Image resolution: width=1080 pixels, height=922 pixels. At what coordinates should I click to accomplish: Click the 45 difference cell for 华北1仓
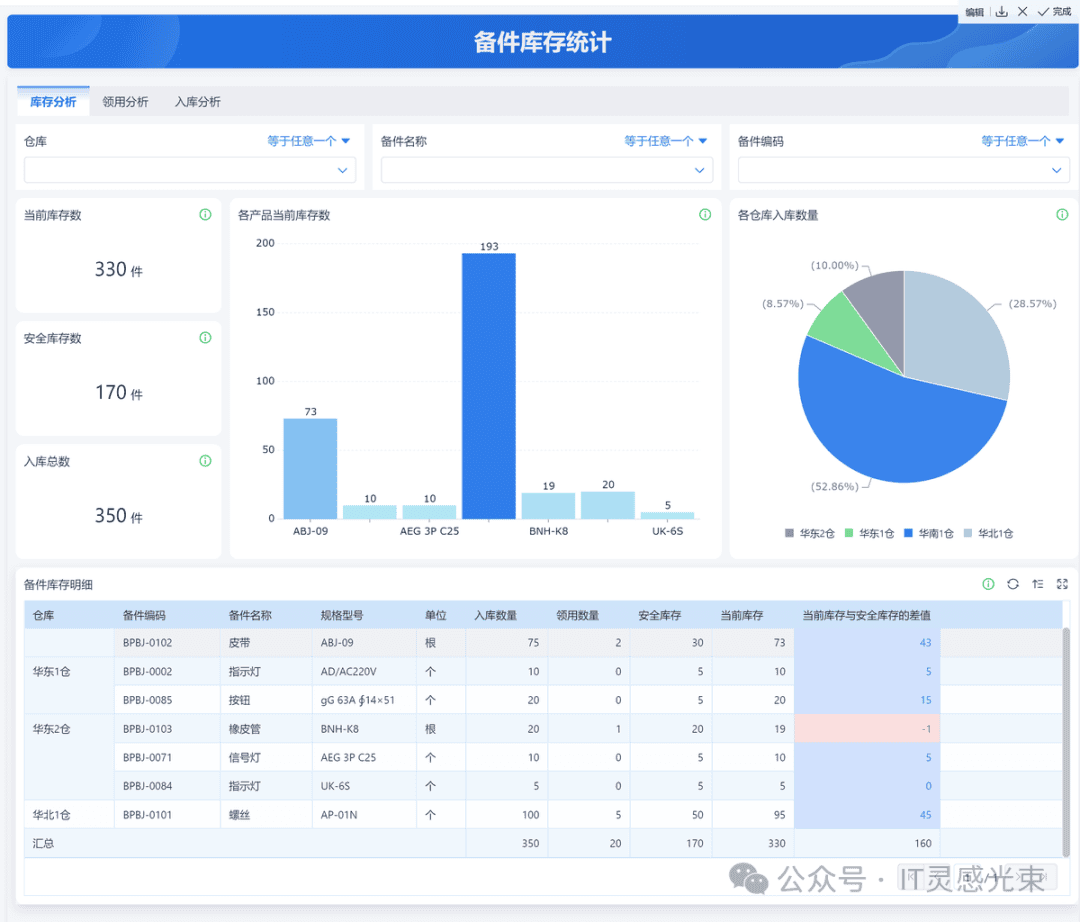click(867, 815)
